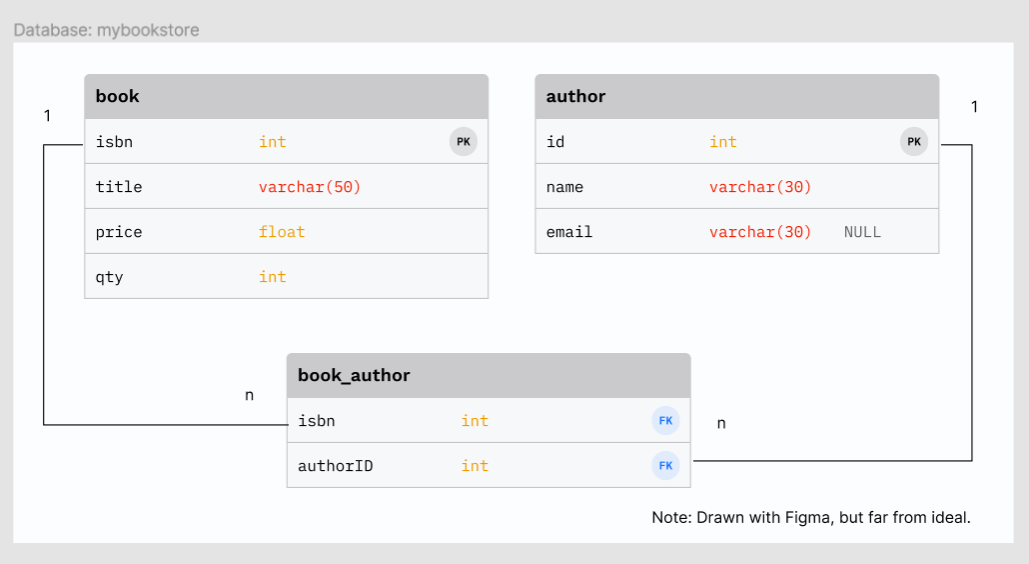Select the author table header
Image resolution: width=1029 pixels, height=564 pixels.
tap(737, 97)
